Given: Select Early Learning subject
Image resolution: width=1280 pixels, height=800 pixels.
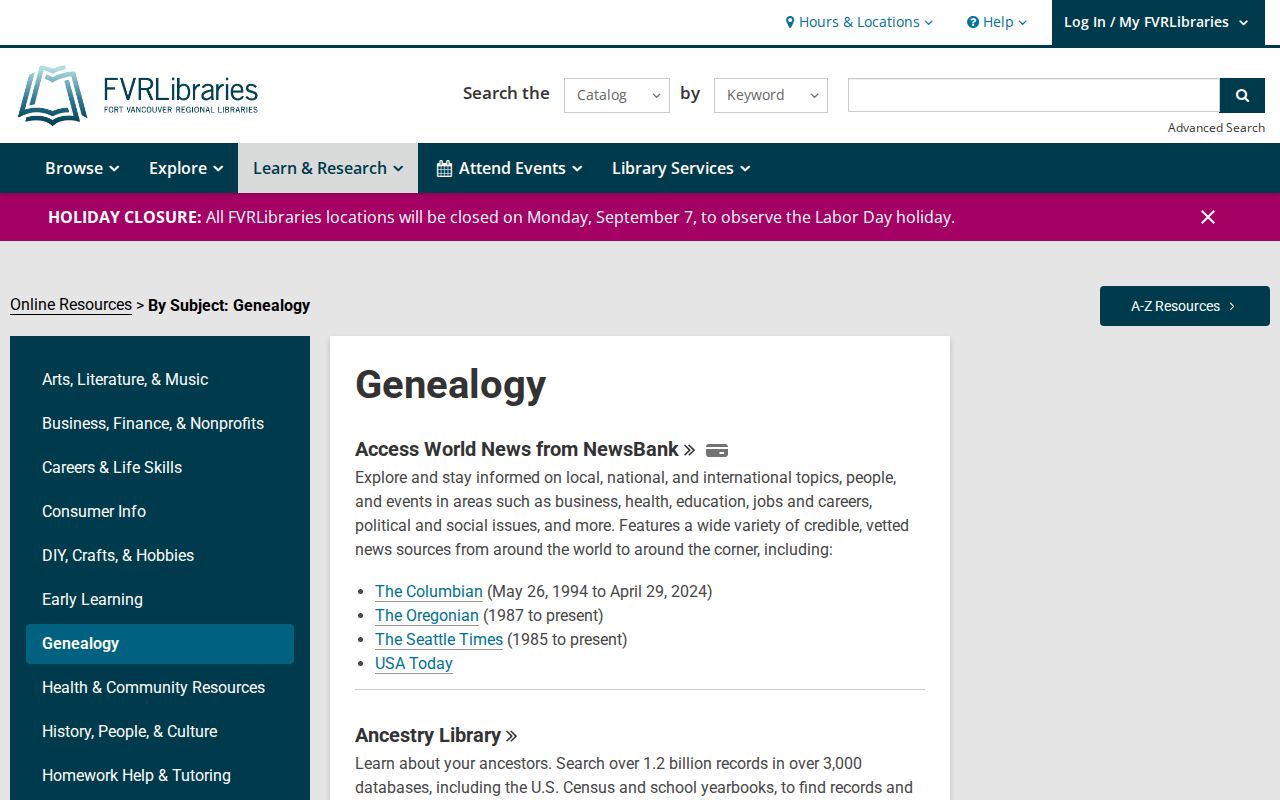Looking at the screenshot, I should 160,600.
